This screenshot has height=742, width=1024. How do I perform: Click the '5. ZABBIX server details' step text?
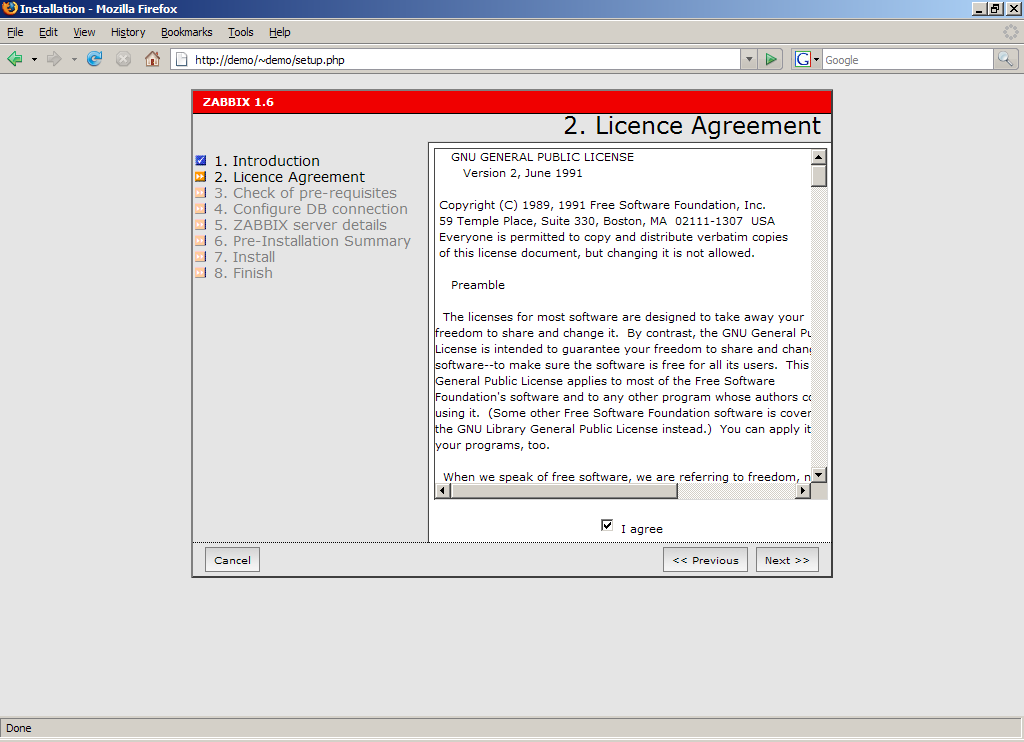pos(300,225)
